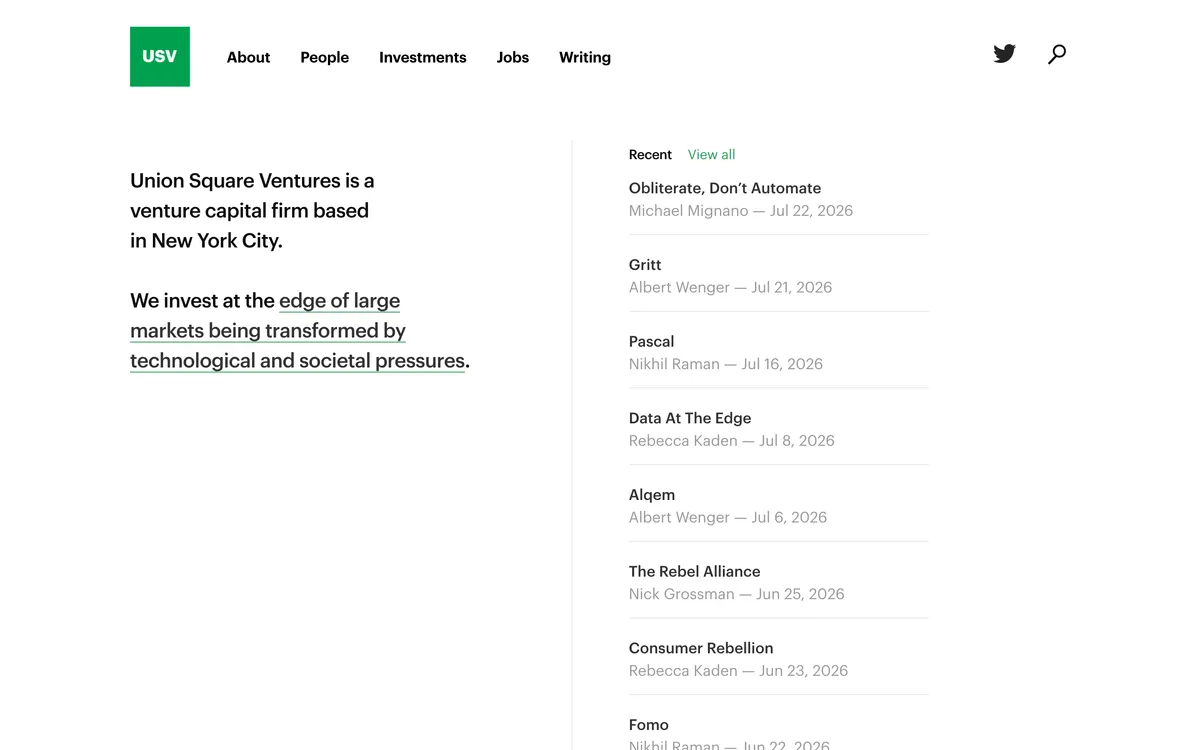Open the Investments section
This screenshot has width=1200, height=750.
tap(423, 57)
